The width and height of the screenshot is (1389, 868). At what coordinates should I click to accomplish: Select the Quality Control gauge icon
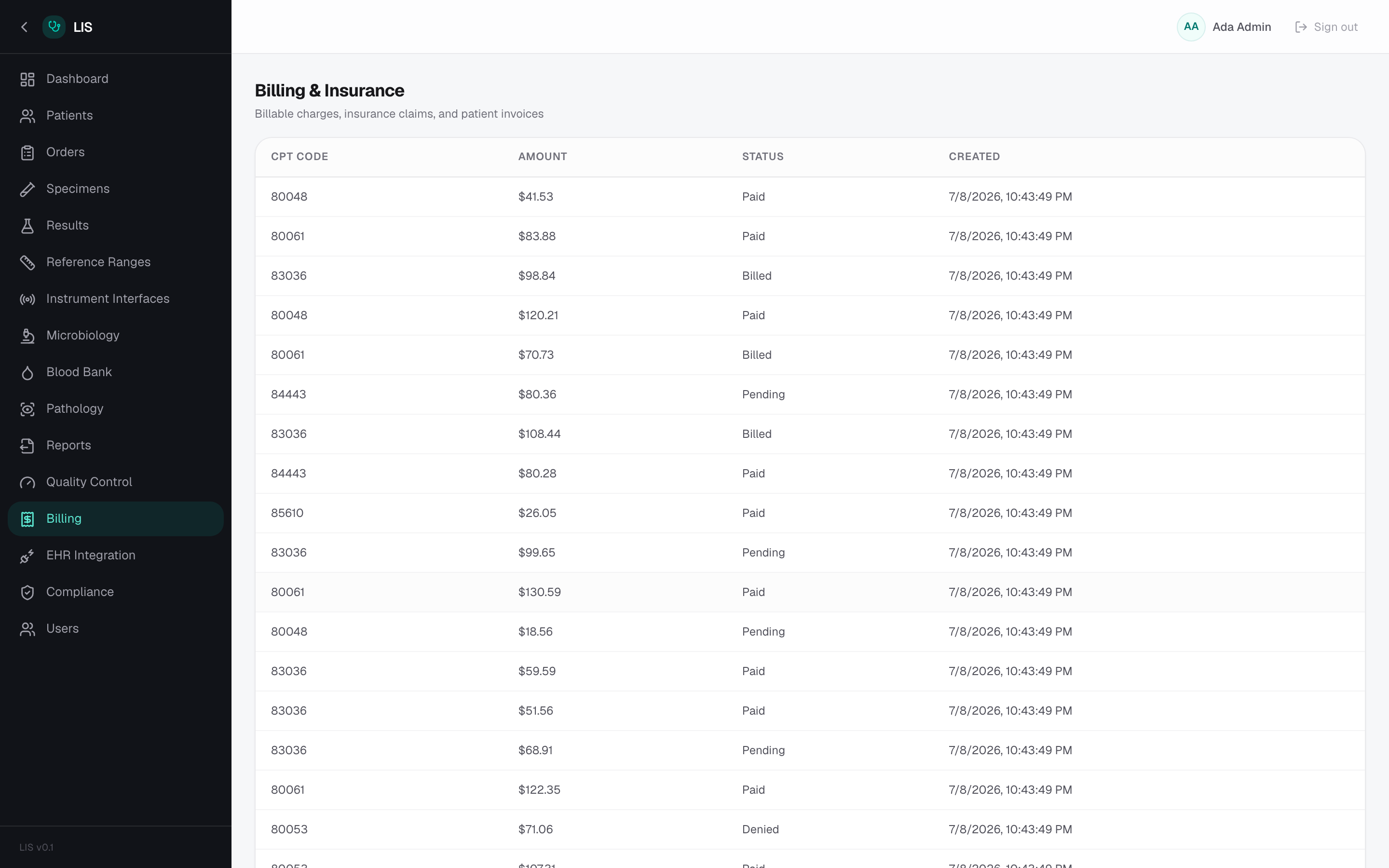(27, 482)
